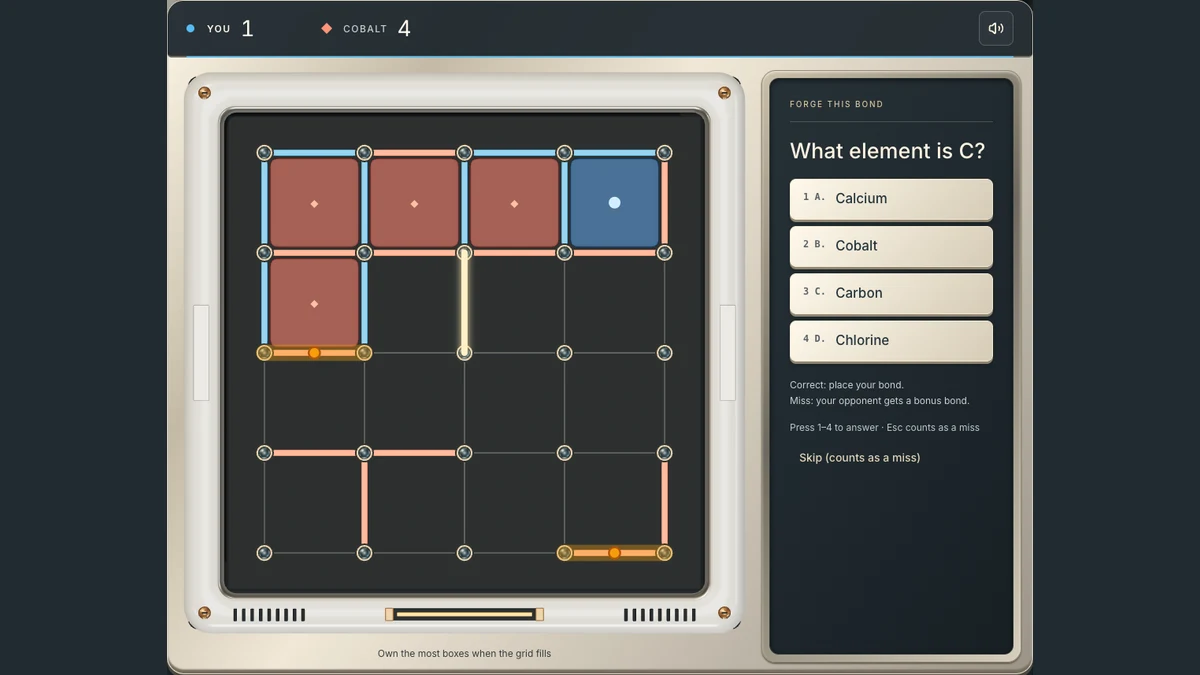Click the blue box owned by You
Screen dimensions: 1200x675
tap(614, 203)
